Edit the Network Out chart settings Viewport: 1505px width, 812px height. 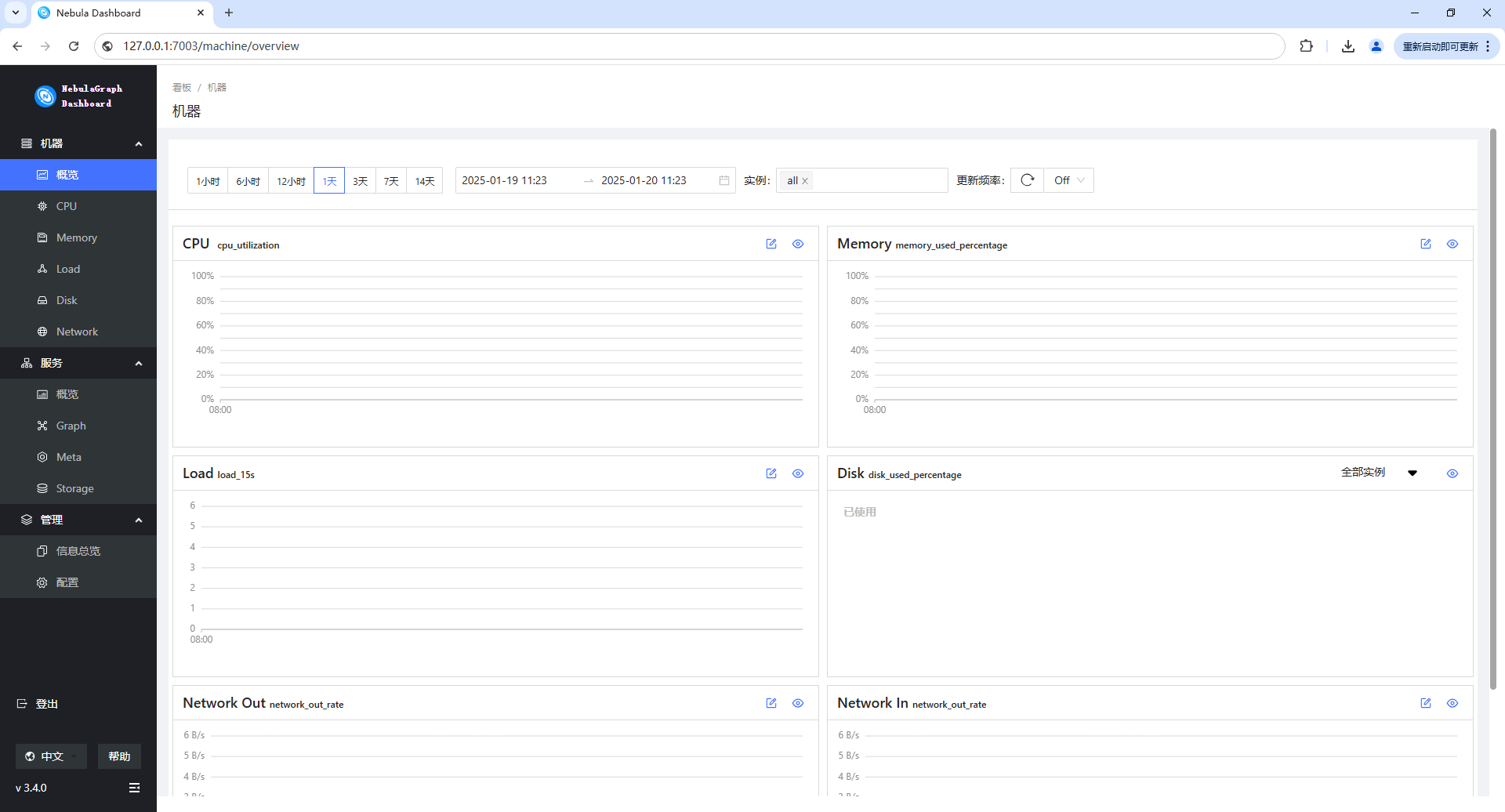[x=771, y=703]
